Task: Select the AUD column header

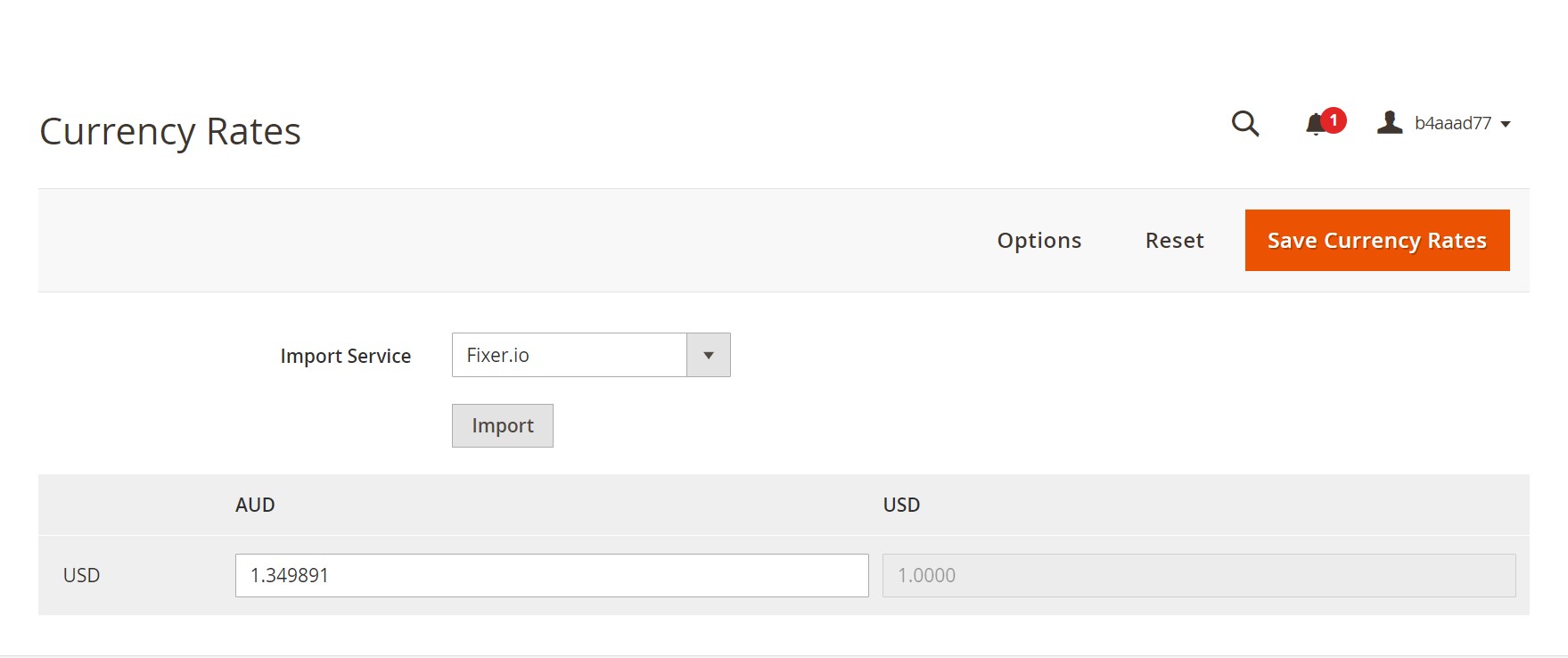Action: point(257,504)
